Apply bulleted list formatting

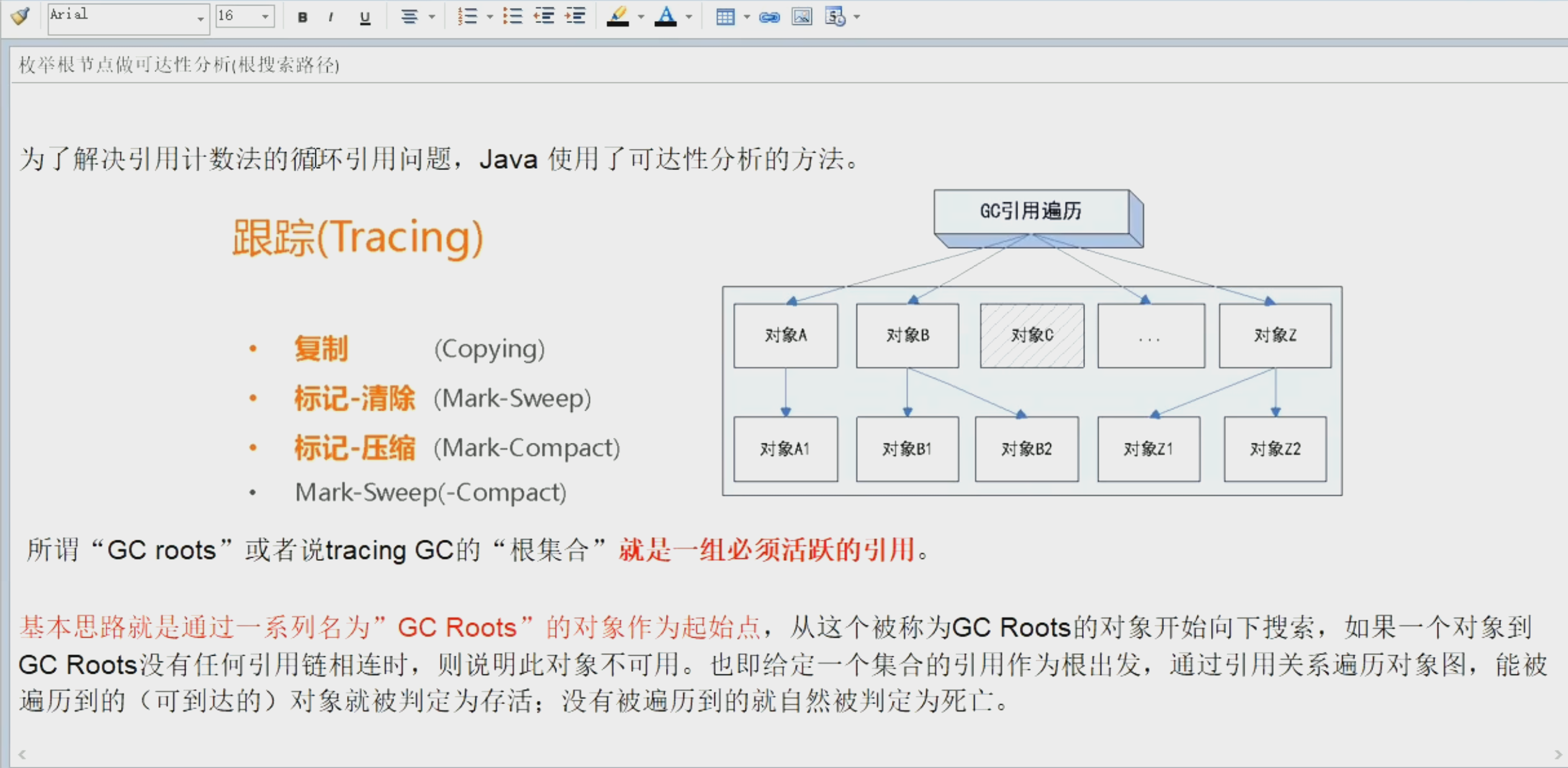click(x=513, y=17)
